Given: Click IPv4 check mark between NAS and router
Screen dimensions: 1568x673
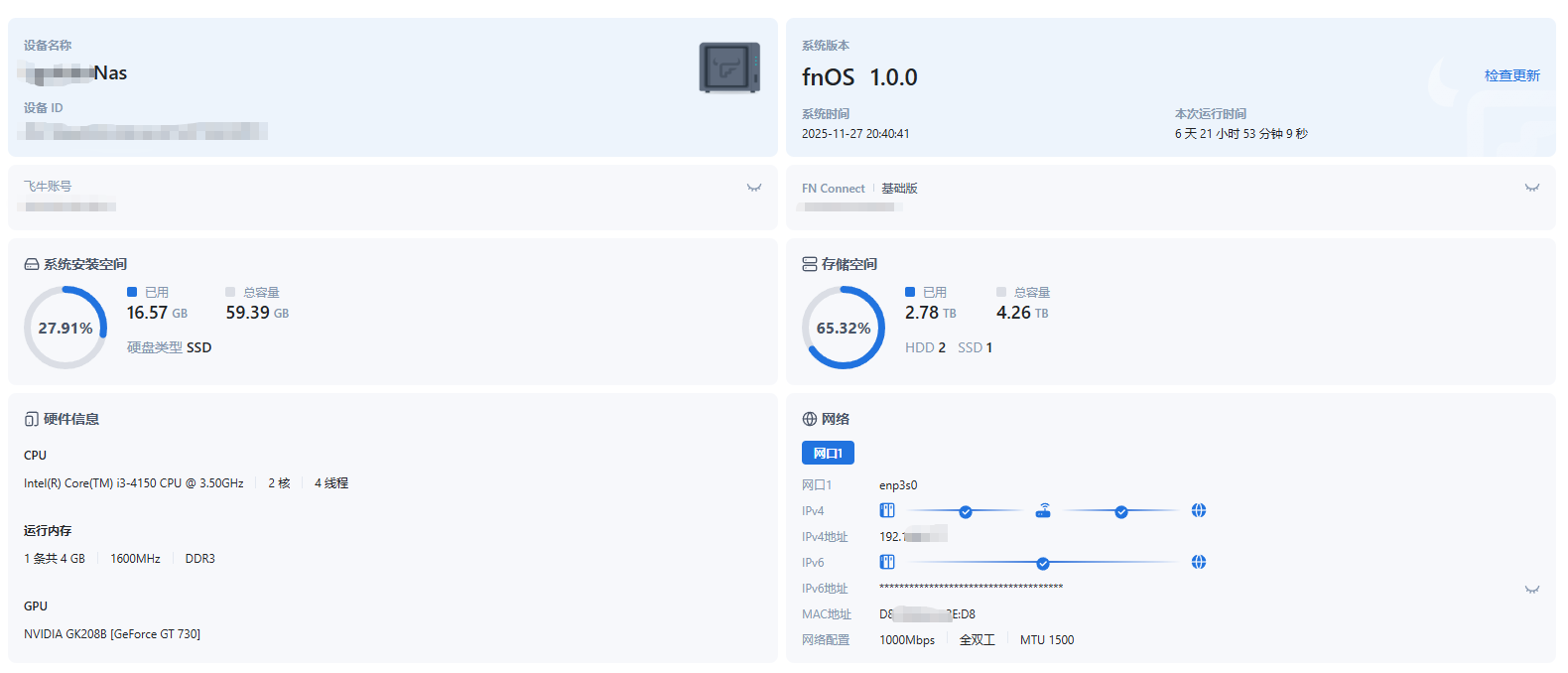Looking at the screenshot, I should click(x=966, y=512).
